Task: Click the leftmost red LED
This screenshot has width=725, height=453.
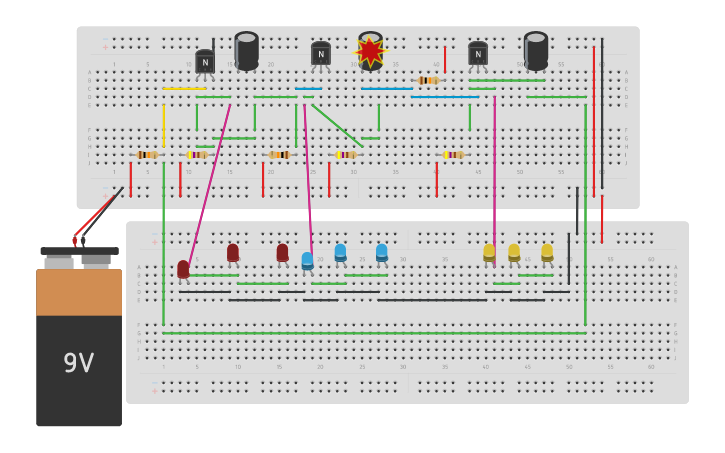Action: 183,269
